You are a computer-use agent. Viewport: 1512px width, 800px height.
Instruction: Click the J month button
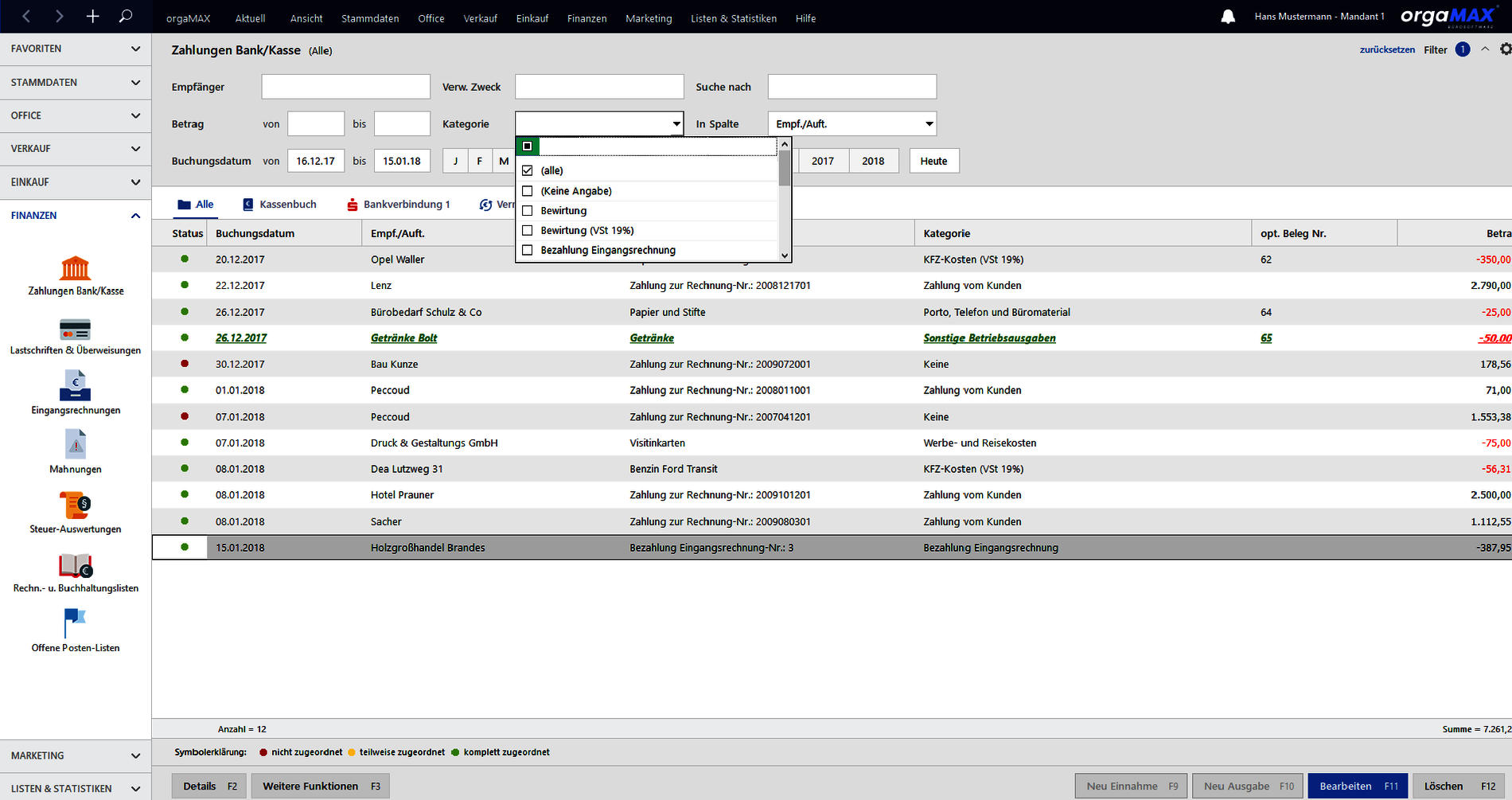455,161
